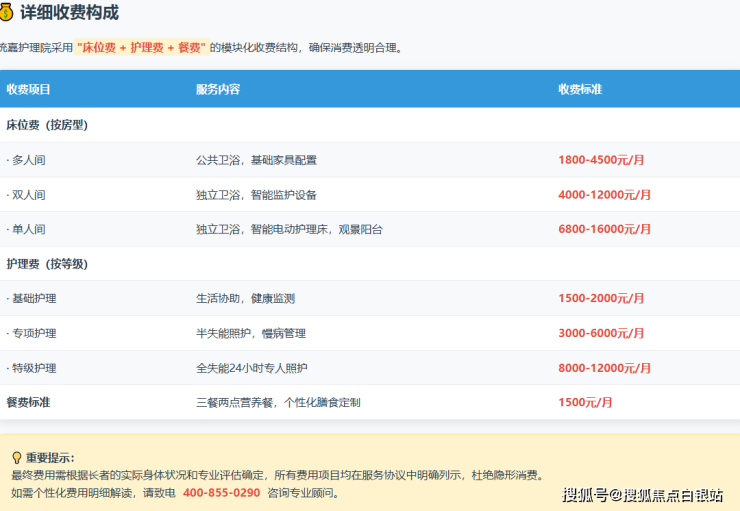Click the highlighted 床位费 + 护理费 + 餐费 text

(x=141, y=47)
